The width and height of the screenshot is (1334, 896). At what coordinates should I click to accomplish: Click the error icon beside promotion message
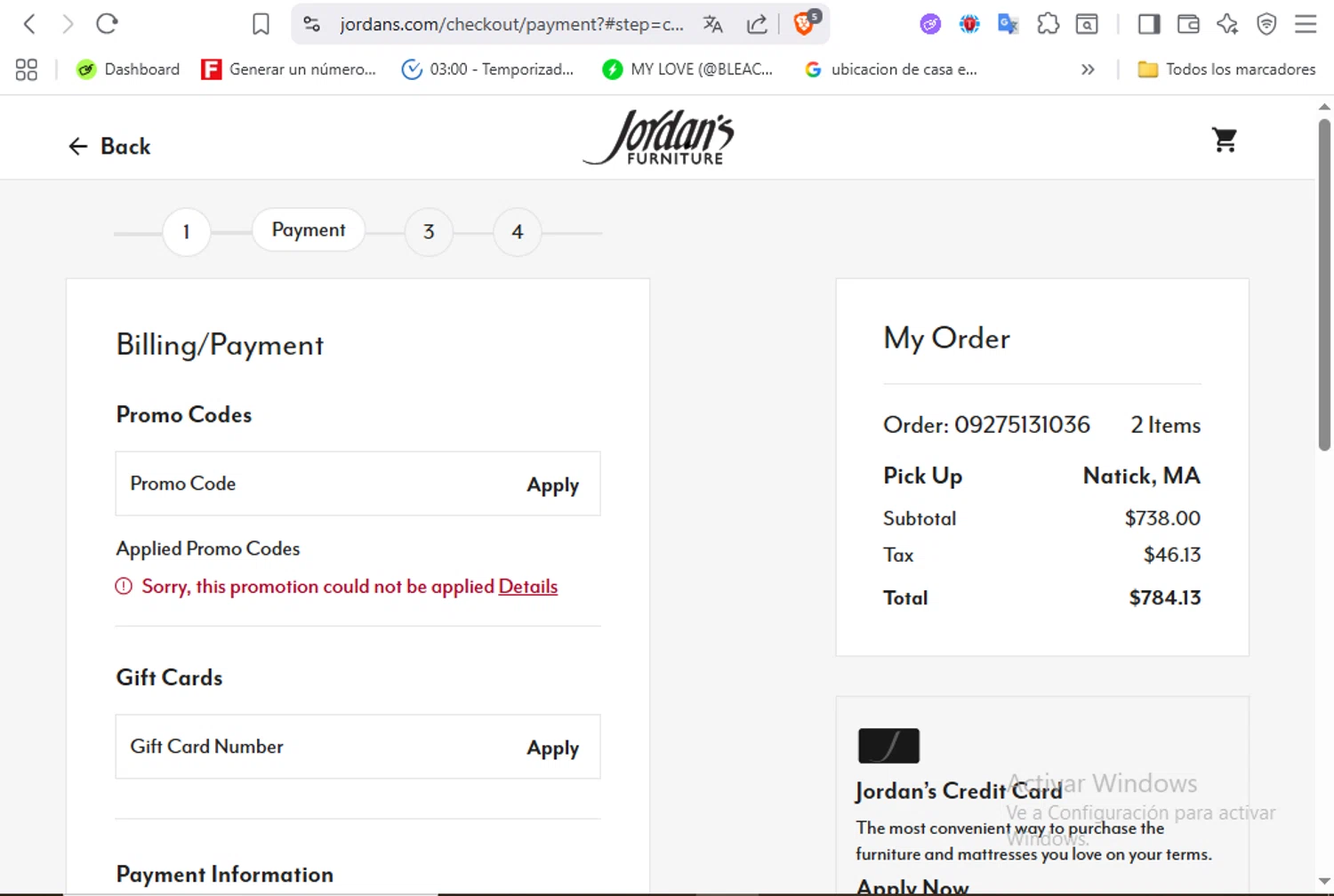click(x=124, y=586)
